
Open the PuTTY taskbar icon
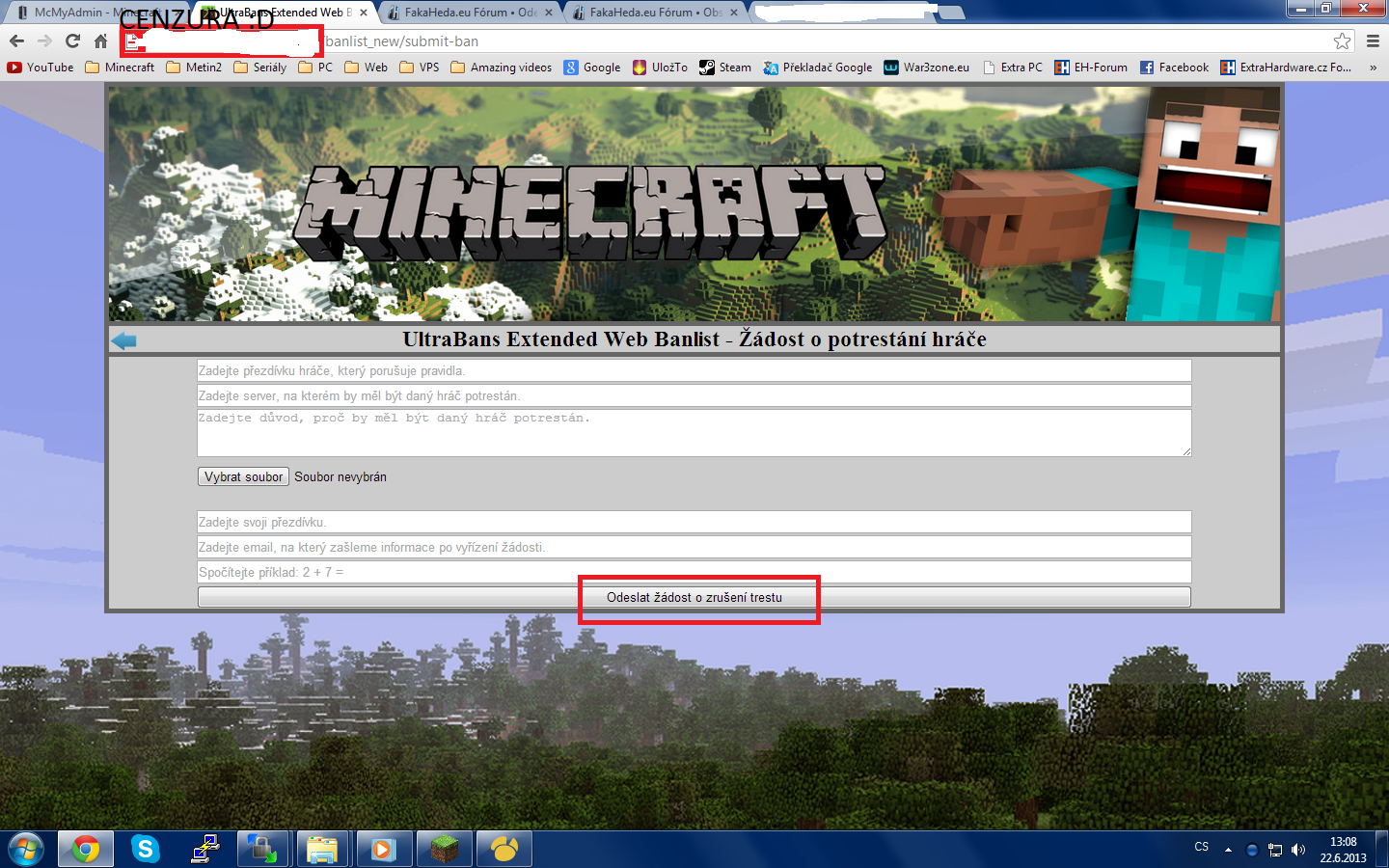(205, 850)
